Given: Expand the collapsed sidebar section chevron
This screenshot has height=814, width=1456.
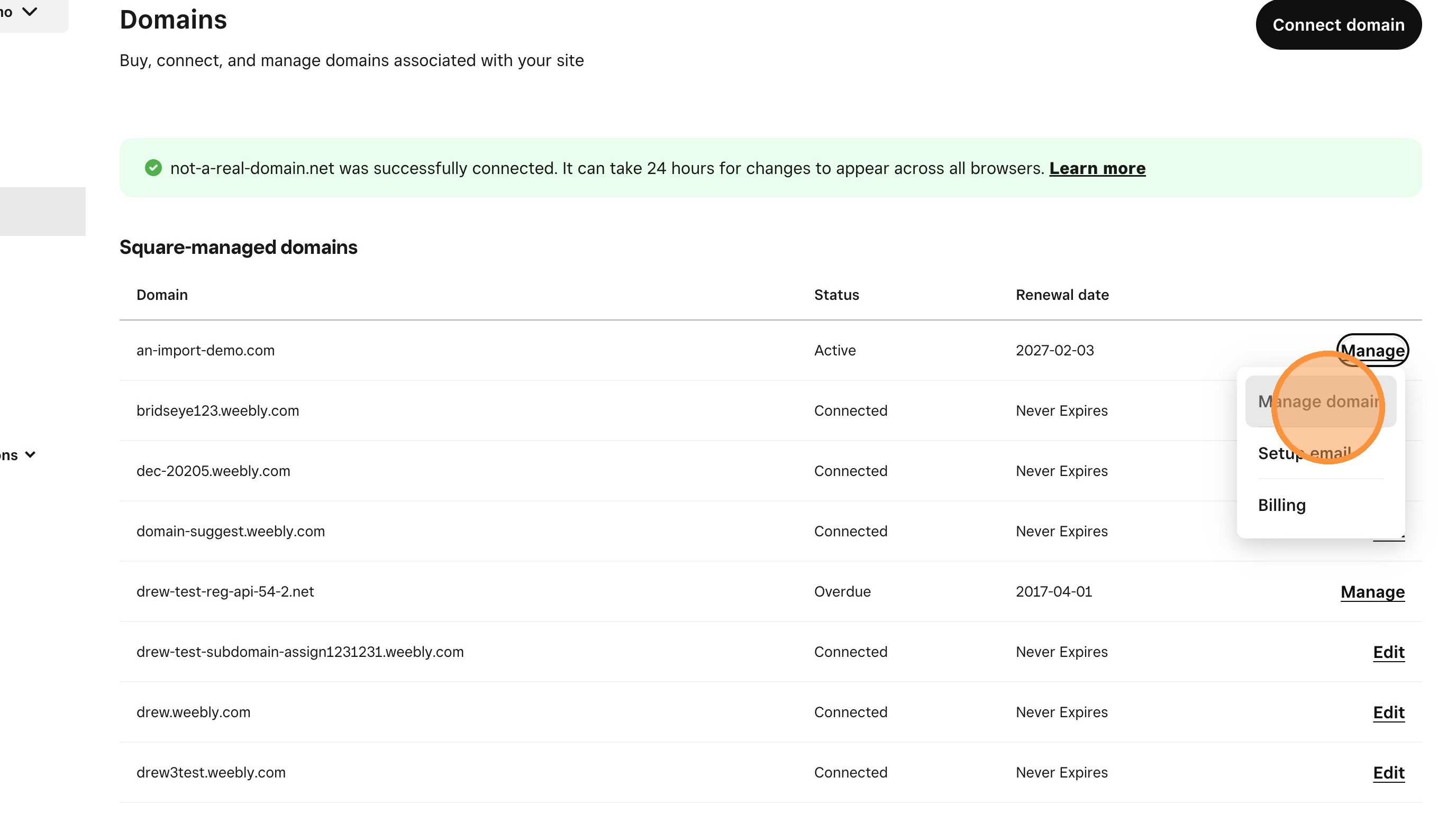Looking at the screenshot, I should pos(30,455).
